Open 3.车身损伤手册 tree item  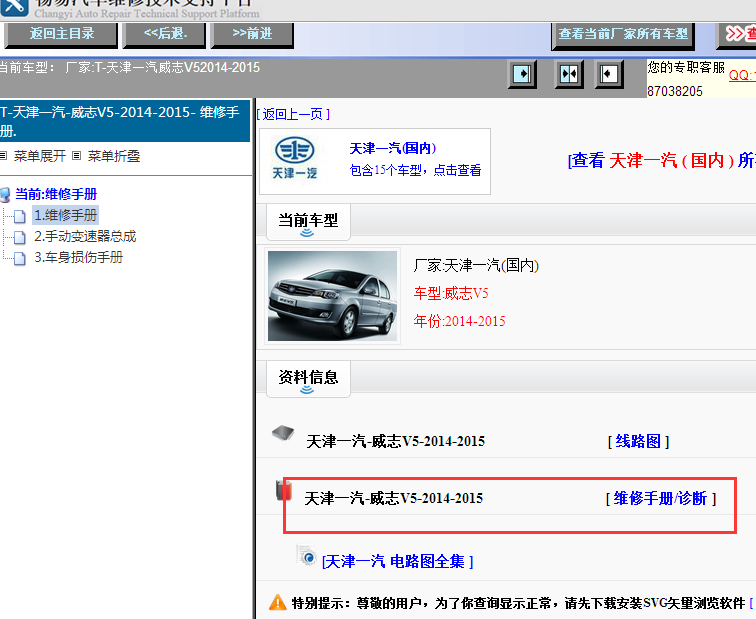tap(78, 257)
